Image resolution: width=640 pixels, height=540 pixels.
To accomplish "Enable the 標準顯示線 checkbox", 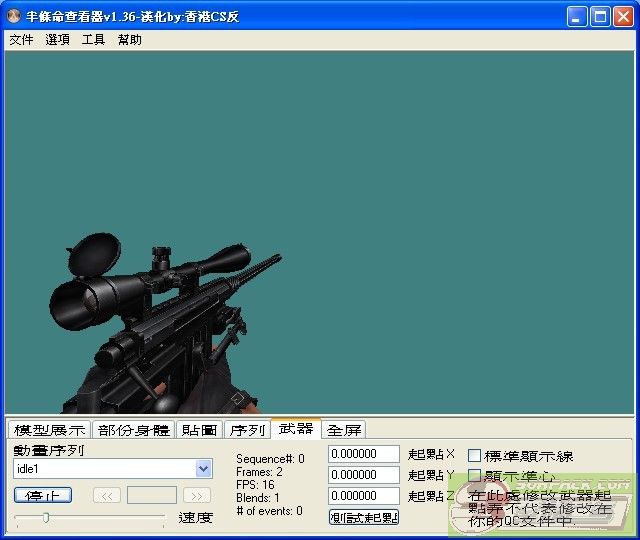I will (x=475, y=456).
